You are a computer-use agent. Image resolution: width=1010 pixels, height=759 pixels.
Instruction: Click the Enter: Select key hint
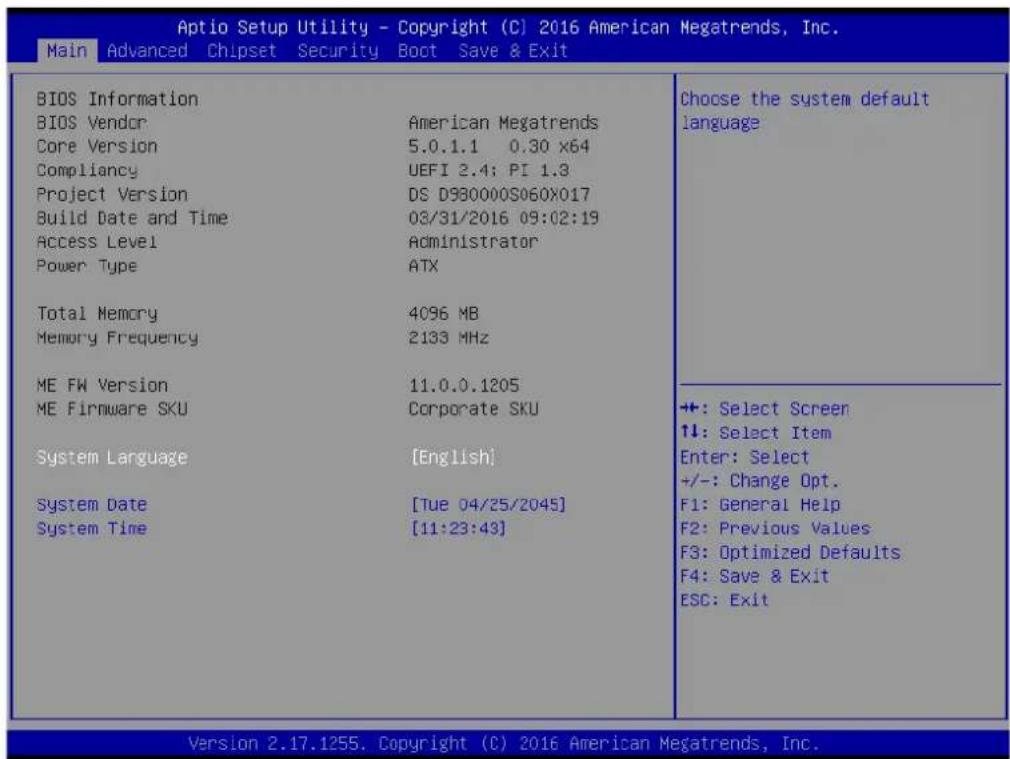[x=745, y=457]
